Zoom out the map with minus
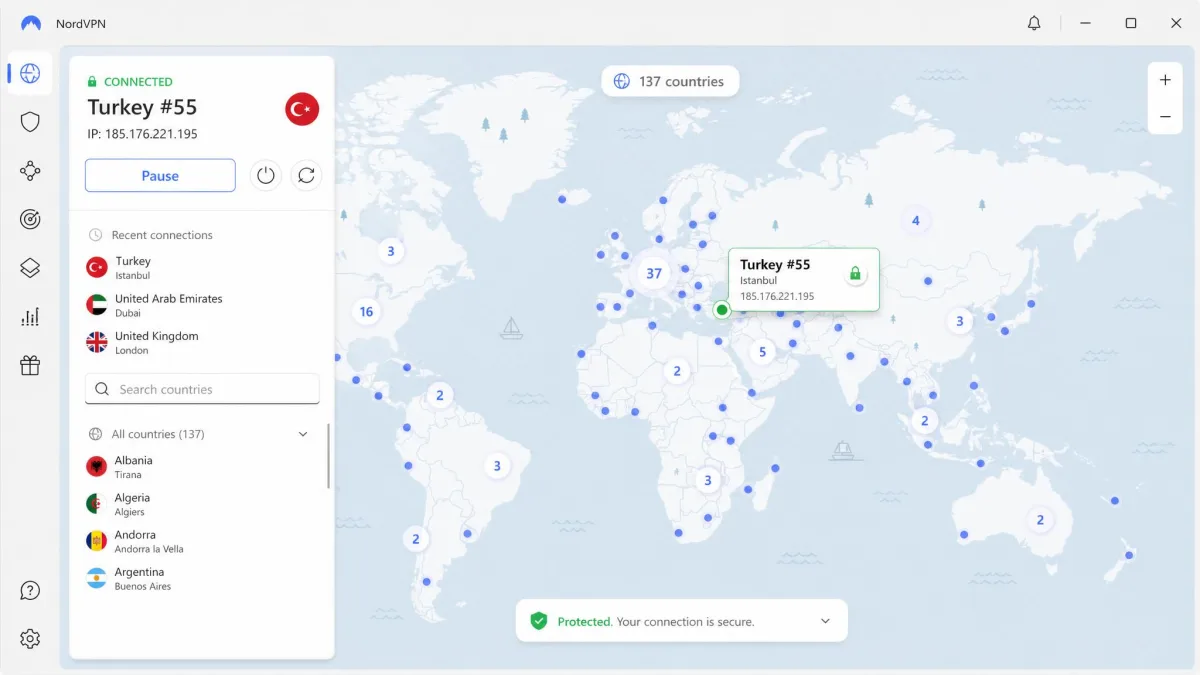The width and height of the screenshot is (1200, 675). (1165, 117)
